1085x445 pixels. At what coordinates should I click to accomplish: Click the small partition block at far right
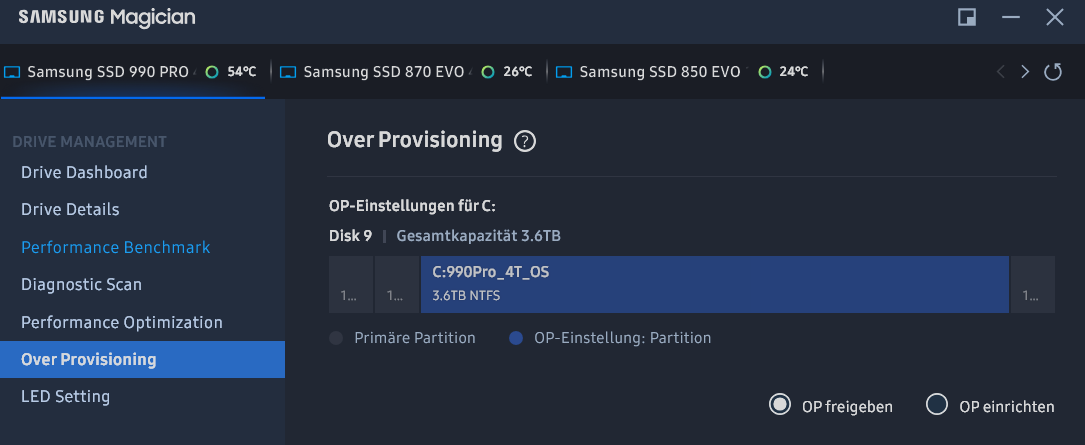pyautogui.click(x=1032, y=284)
